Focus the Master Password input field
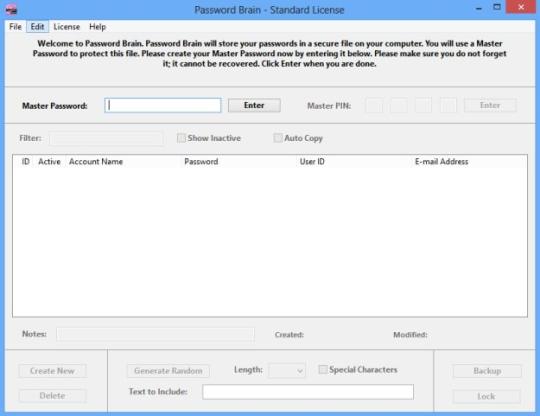 pos(163,105)
